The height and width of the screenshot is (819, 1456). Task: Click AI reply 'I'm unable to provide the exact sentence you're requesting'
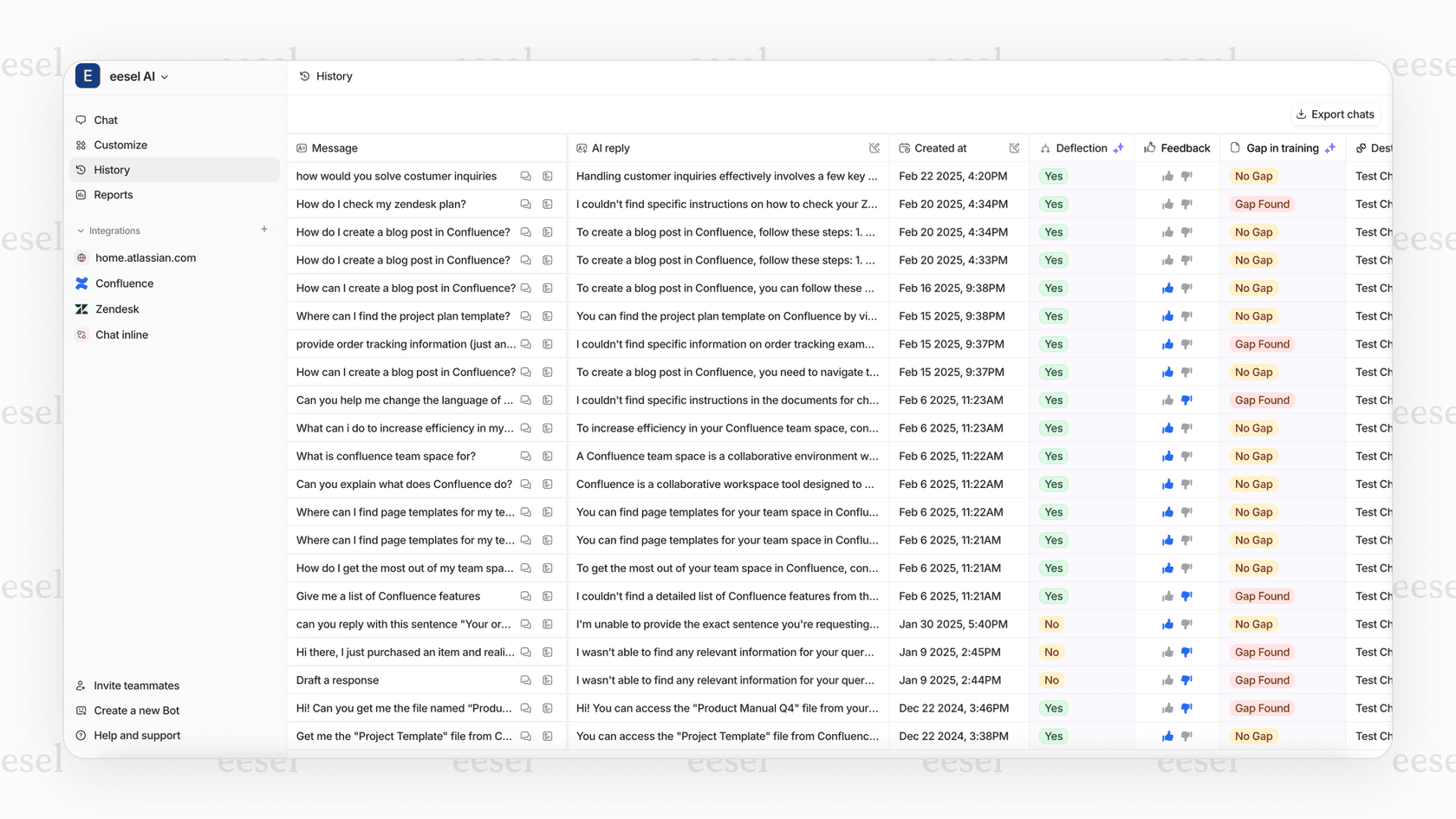(727, 624)
